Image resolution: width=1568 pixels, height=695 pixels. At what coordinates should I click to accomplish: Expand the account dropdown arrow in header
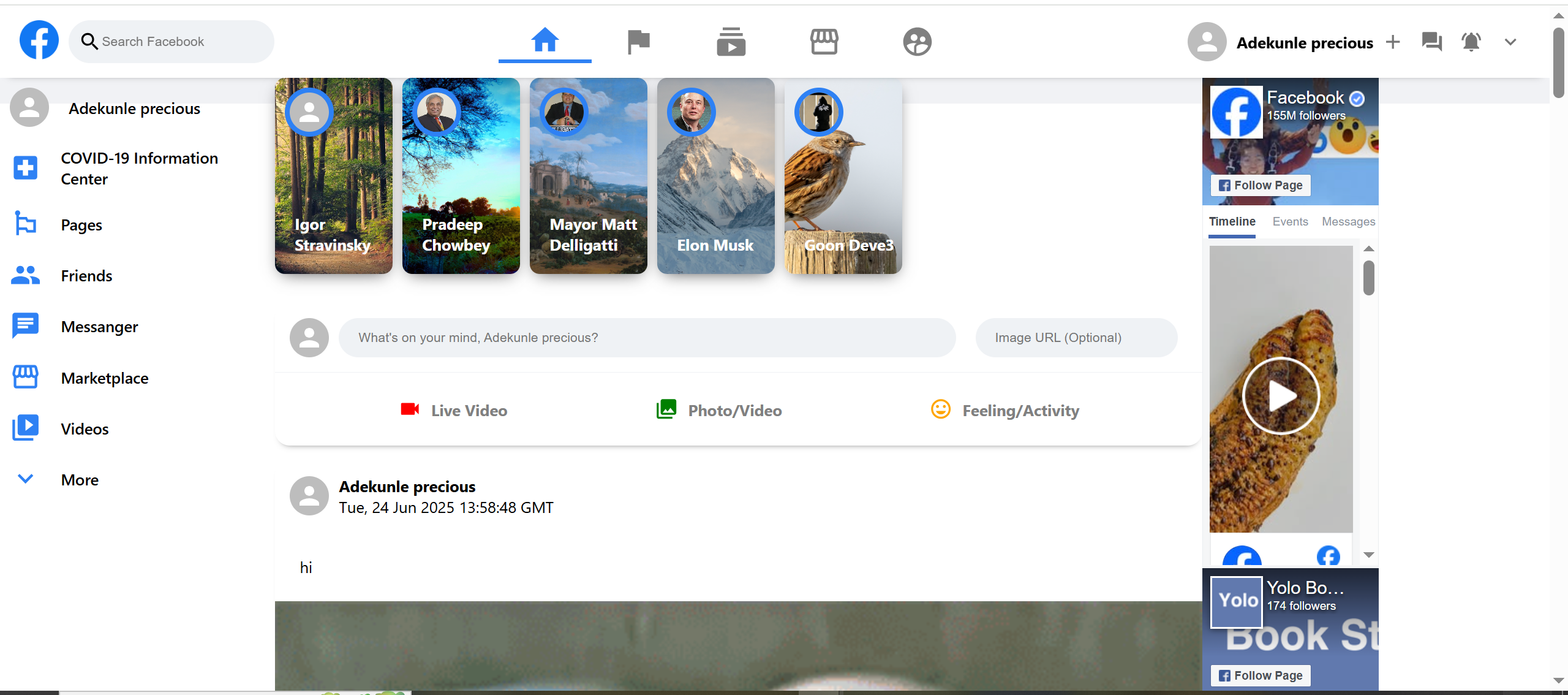click(x=1510, y=42)
